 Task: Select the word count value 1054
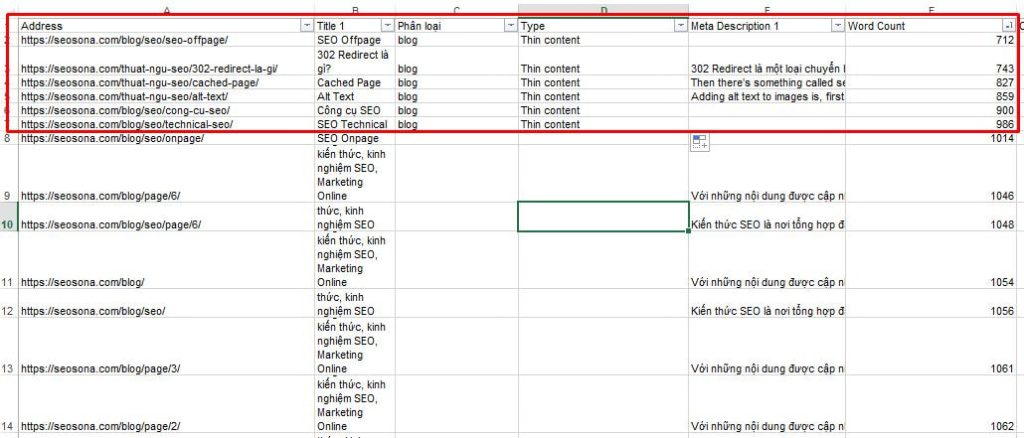(1003, 282)
